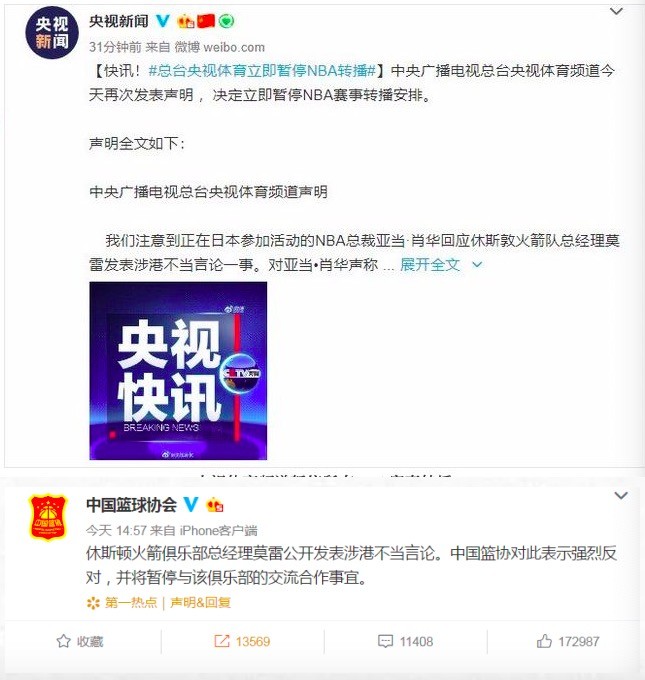The height and width of the screenshot is (680, 645).
Task: Click the green round badge beside 央视新闻
Action: tap(226, 21)
